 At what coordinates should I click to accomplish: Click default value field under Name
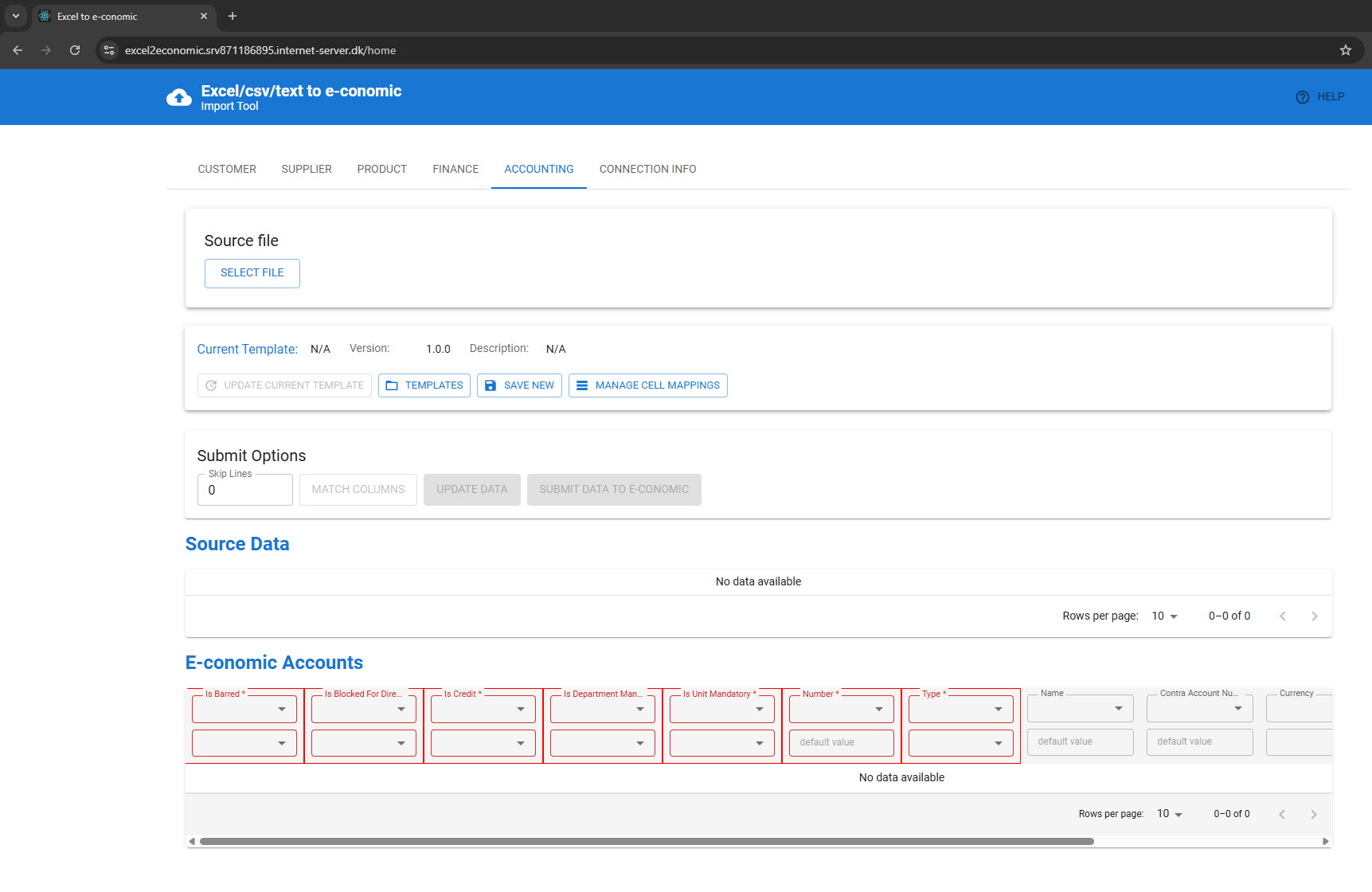1081,742
